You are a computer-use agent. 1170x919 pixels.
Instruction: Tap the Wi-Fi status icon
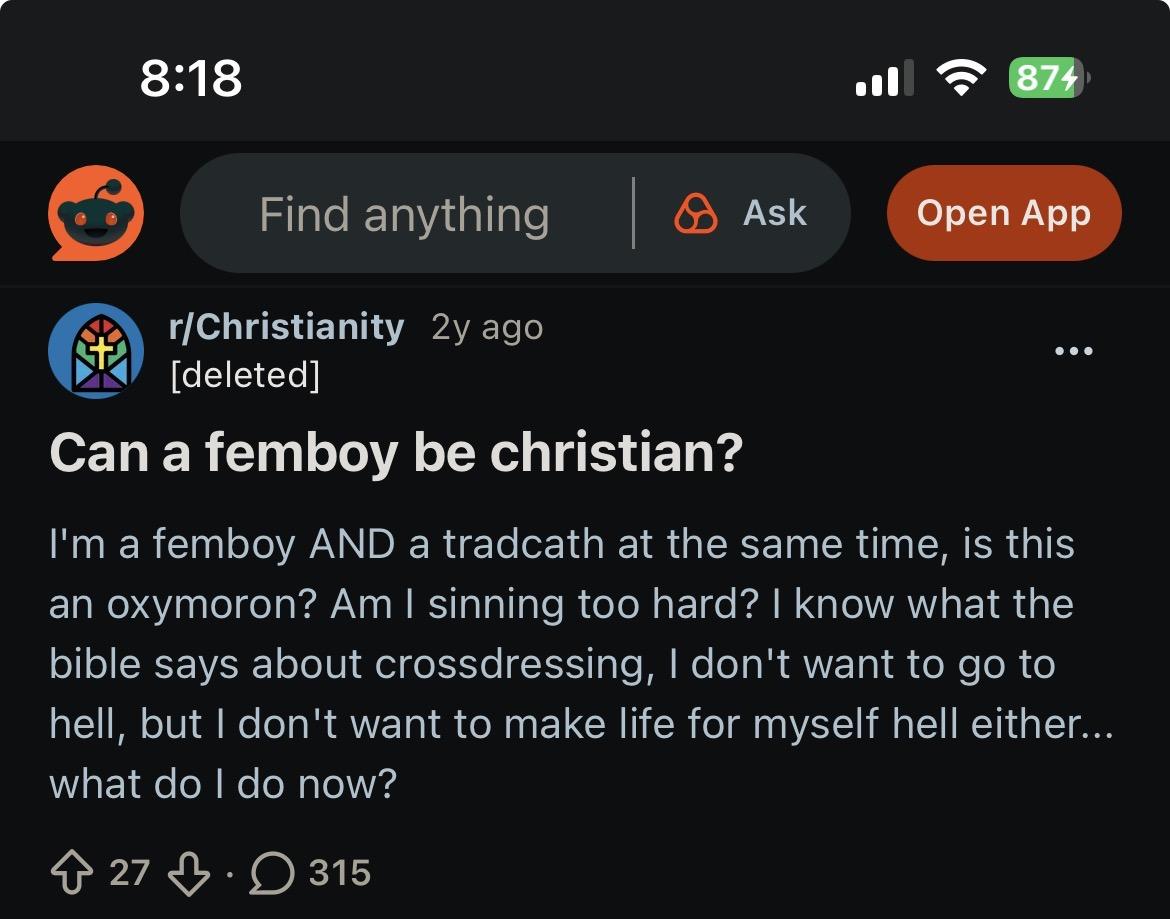961,77
